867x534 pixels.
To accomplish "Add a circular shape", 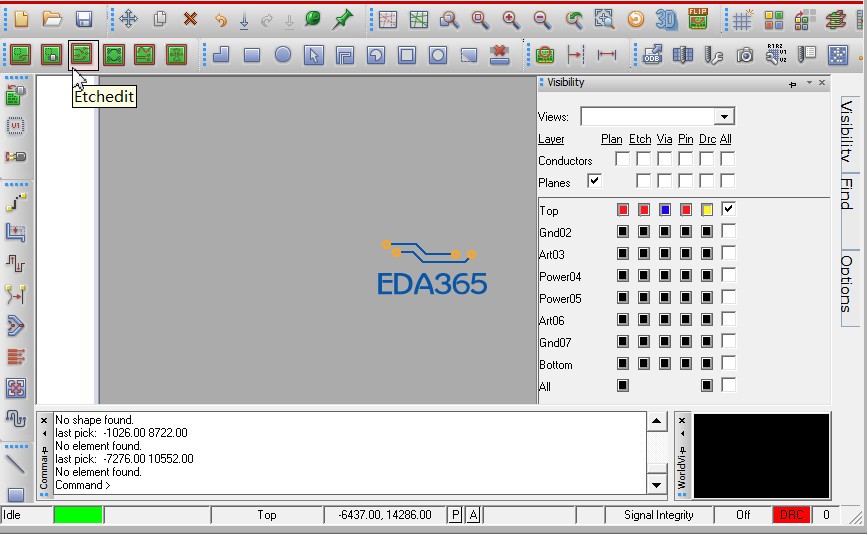I will coord(283,55).
